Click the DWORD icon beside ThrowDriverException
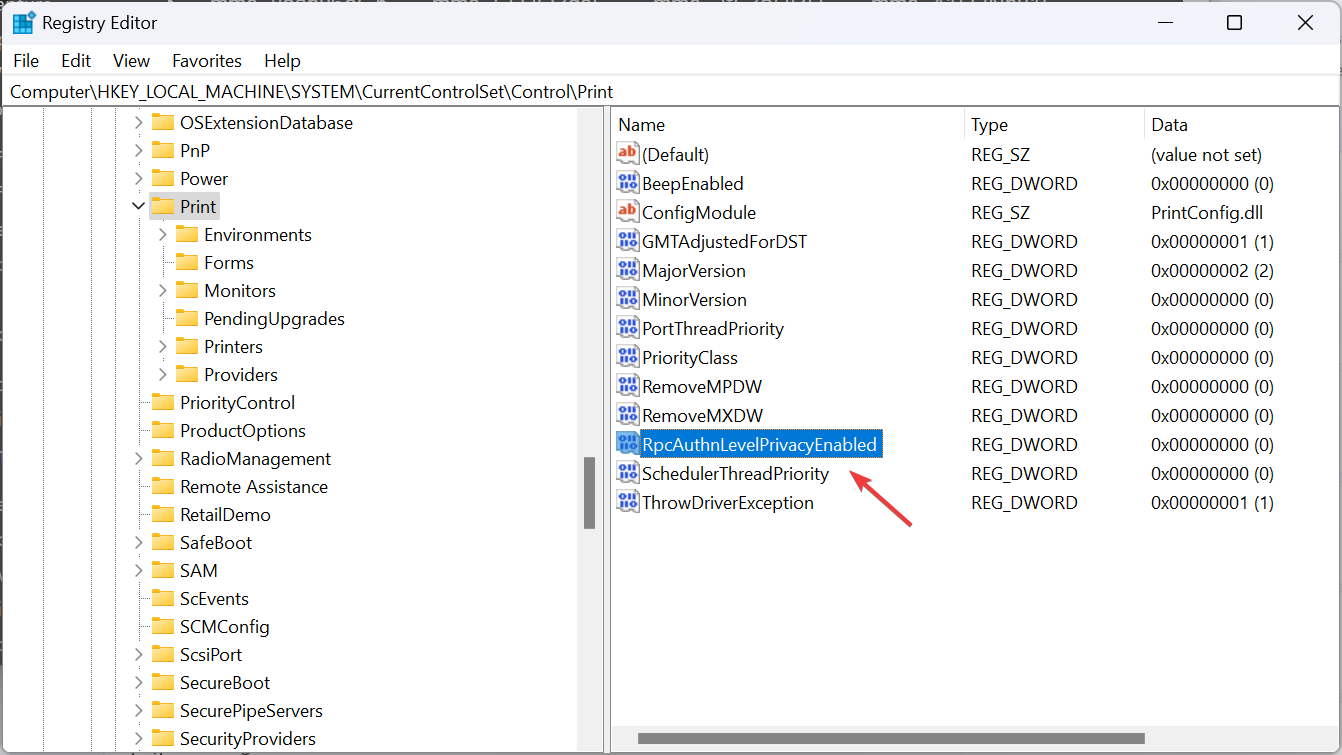This screenshot has height=755, width=1342. [627, 502]
